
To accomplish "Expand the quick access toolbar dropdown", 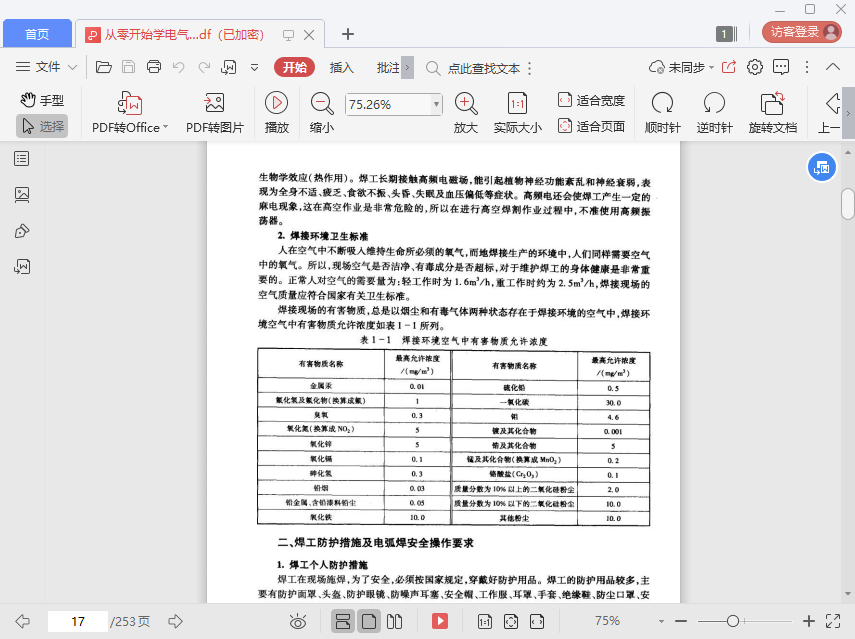I will click(x=254, y=68).
